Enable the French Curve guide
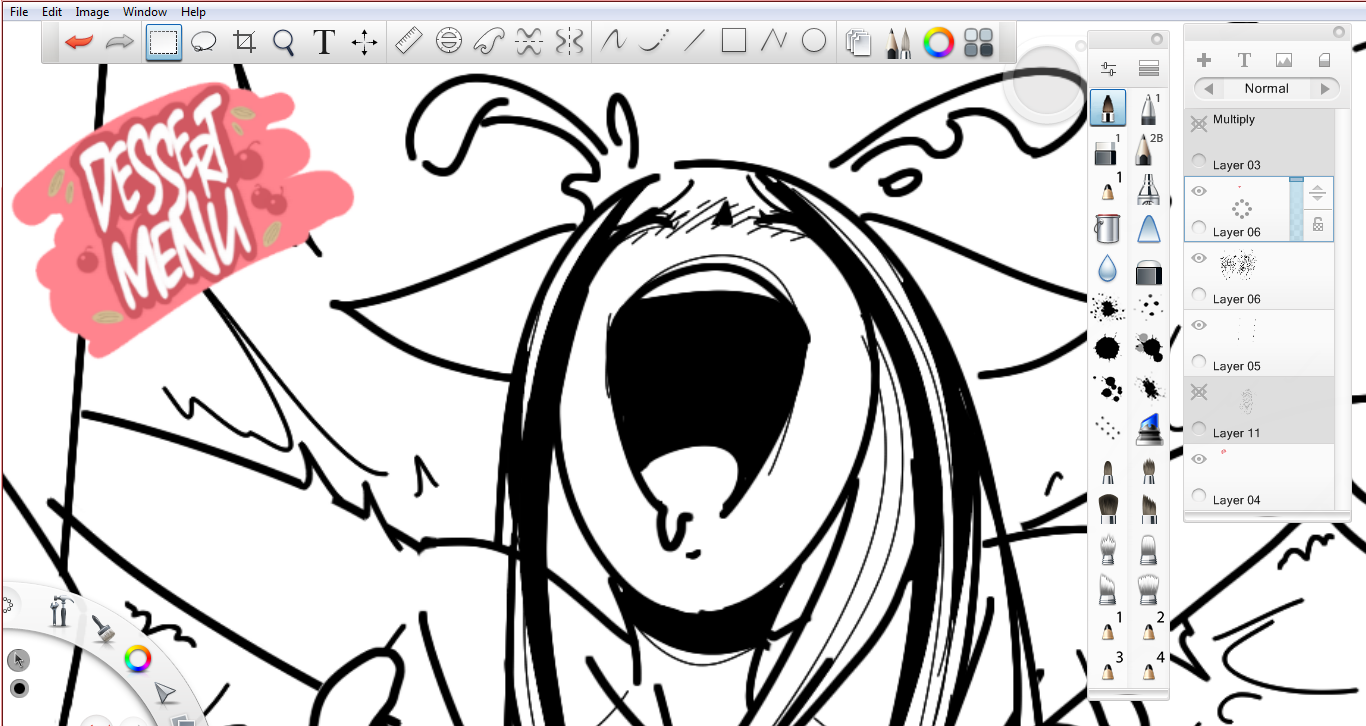This screenshot has width=1366, height=726. tap(489, 42)
